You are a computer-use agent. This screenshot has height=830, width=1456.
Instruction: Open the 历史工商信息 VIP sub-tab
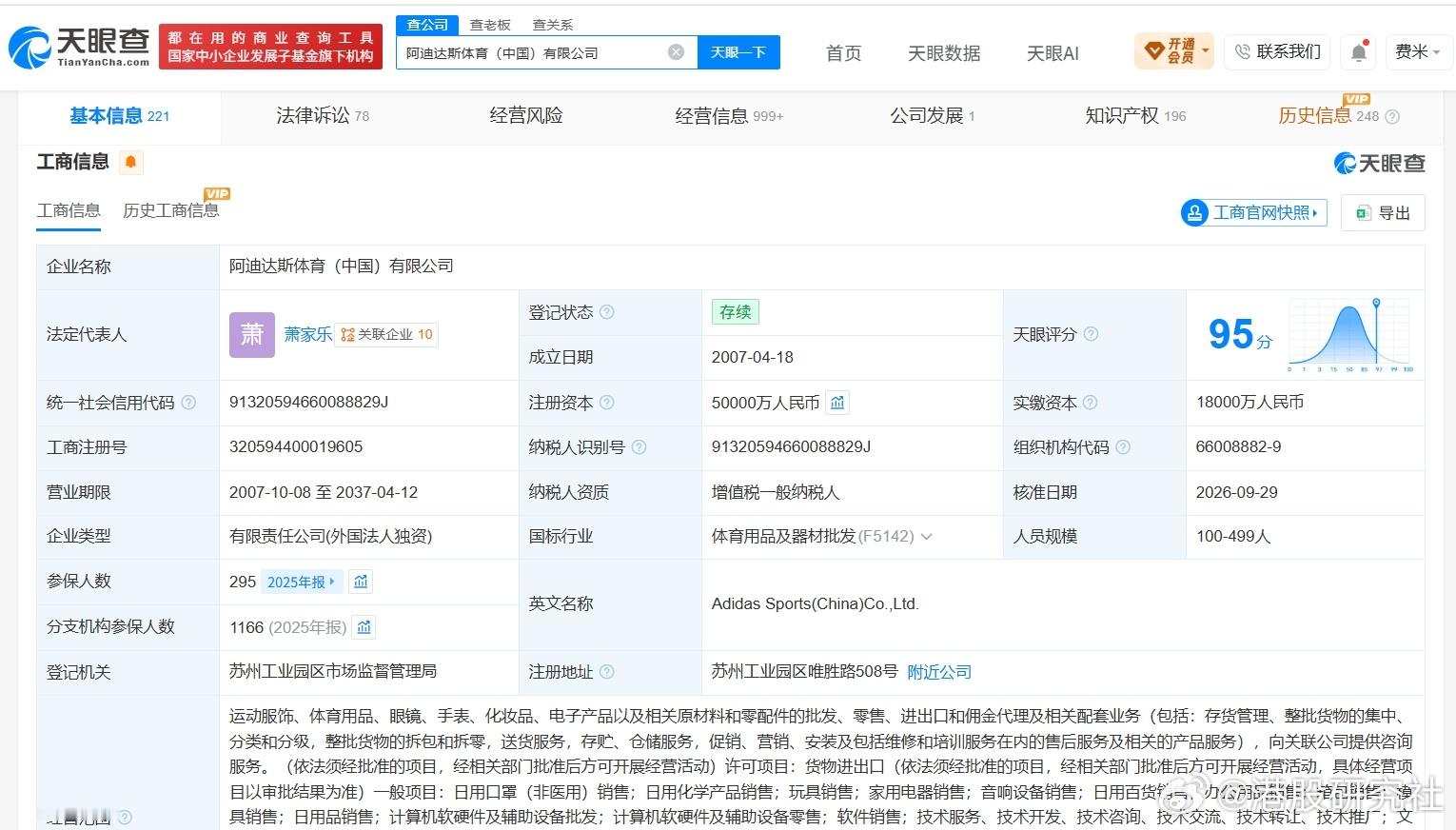pyautogui.click(x=171, y=210)
